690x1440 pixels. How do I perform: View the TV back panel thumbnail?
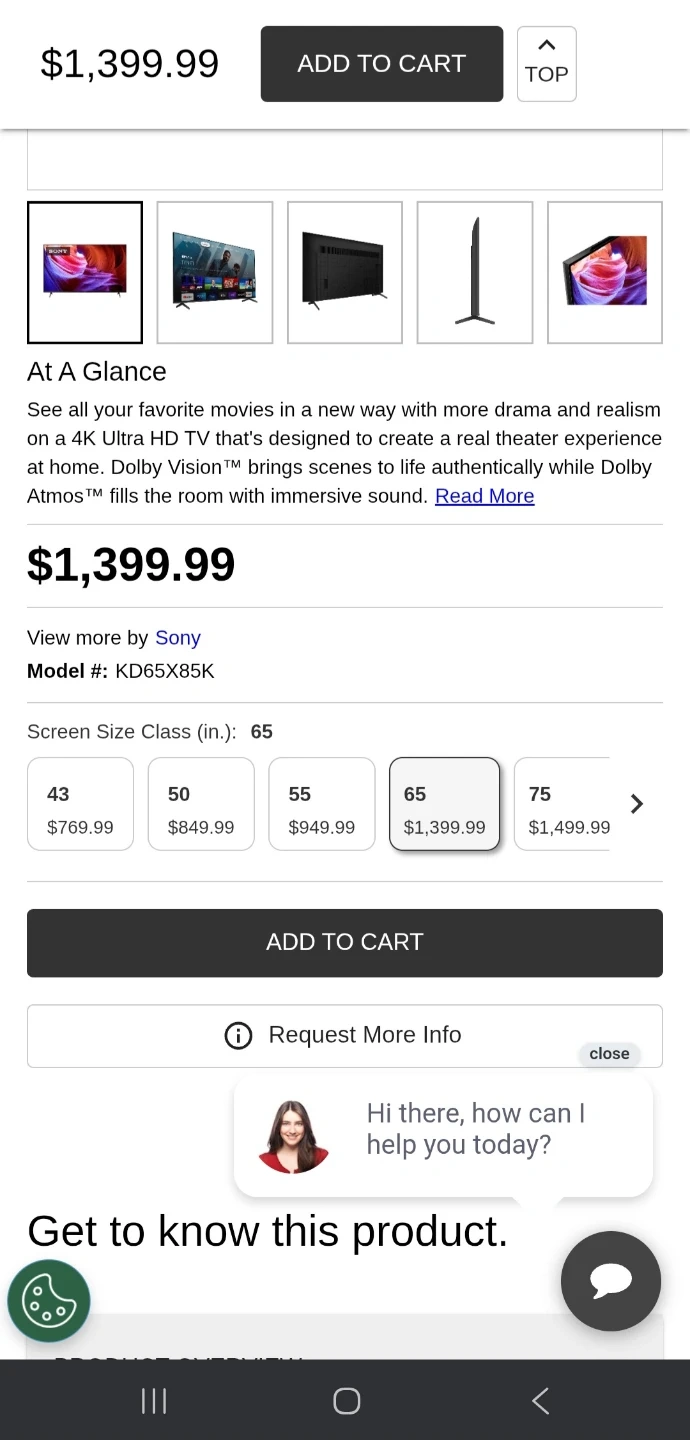point(345,272)
